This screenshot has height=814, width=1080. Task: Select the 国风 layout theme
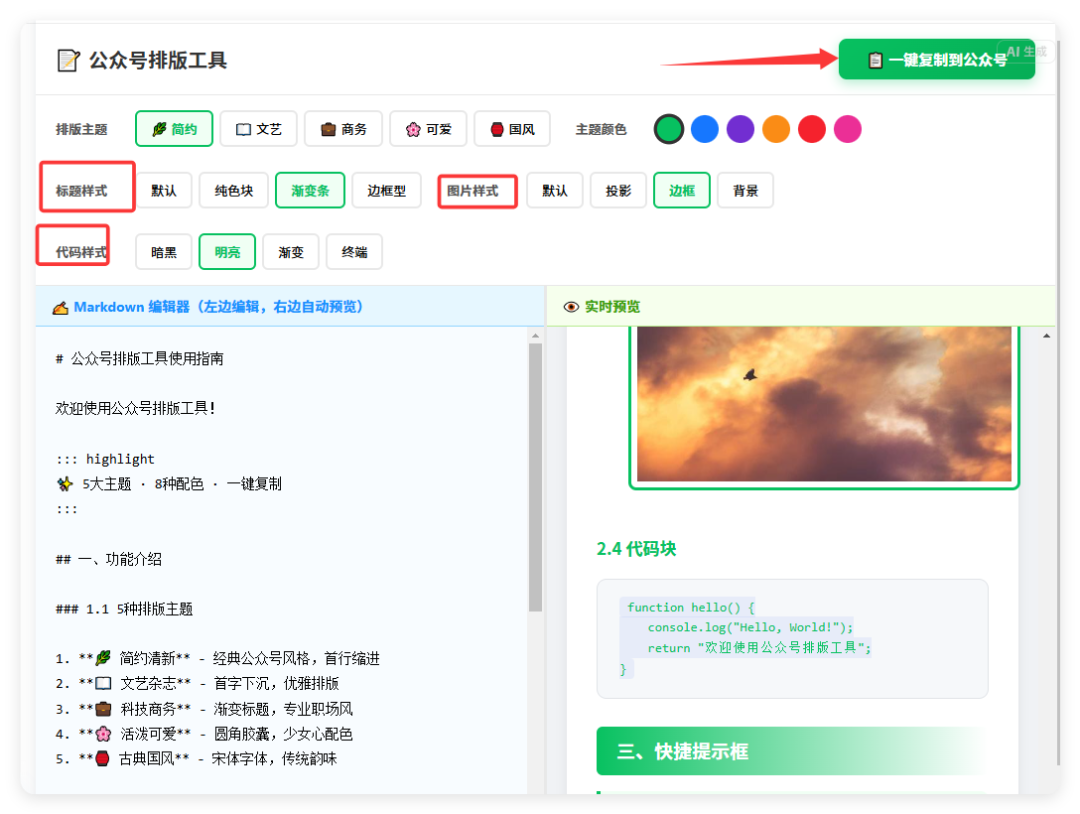tap(512, 129)
